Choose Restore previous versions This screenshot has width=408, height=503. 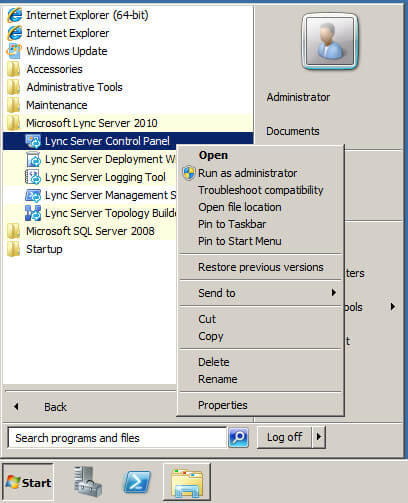tap(261, 267)
